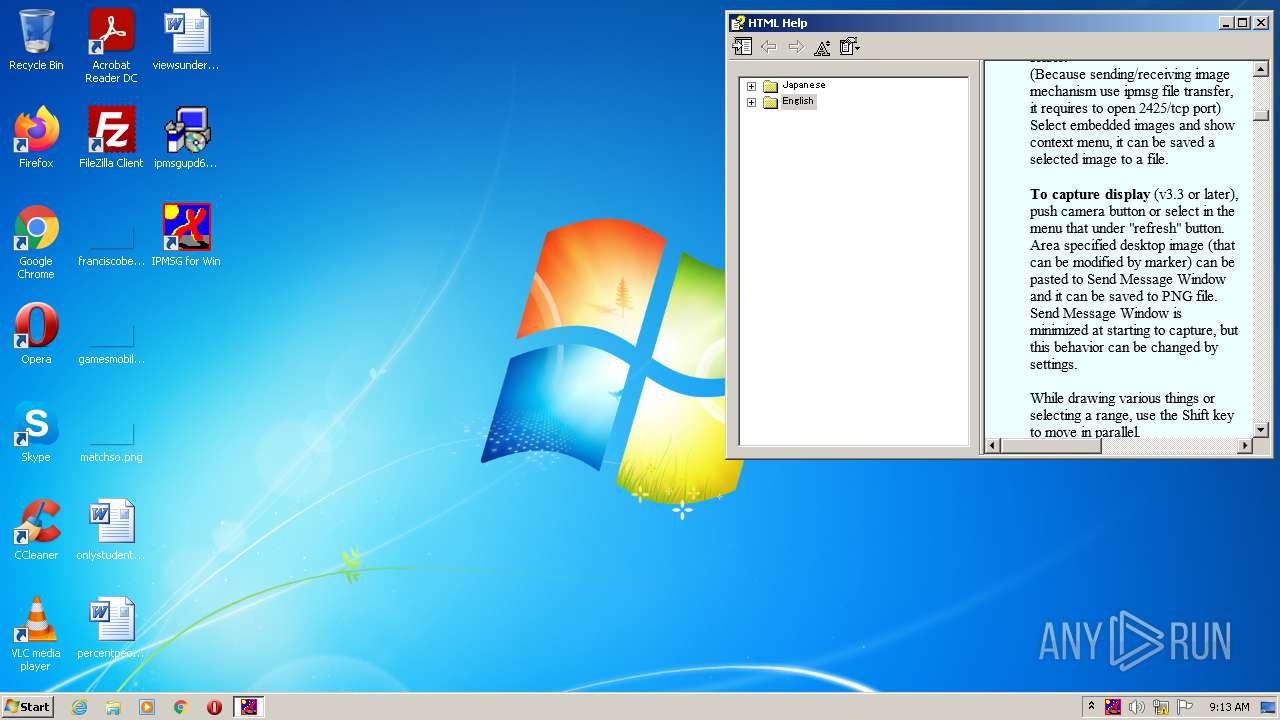Click the network tray icon
Image resolution: width=1280 pixels, height=720 pixels.
click(1161, 707)
